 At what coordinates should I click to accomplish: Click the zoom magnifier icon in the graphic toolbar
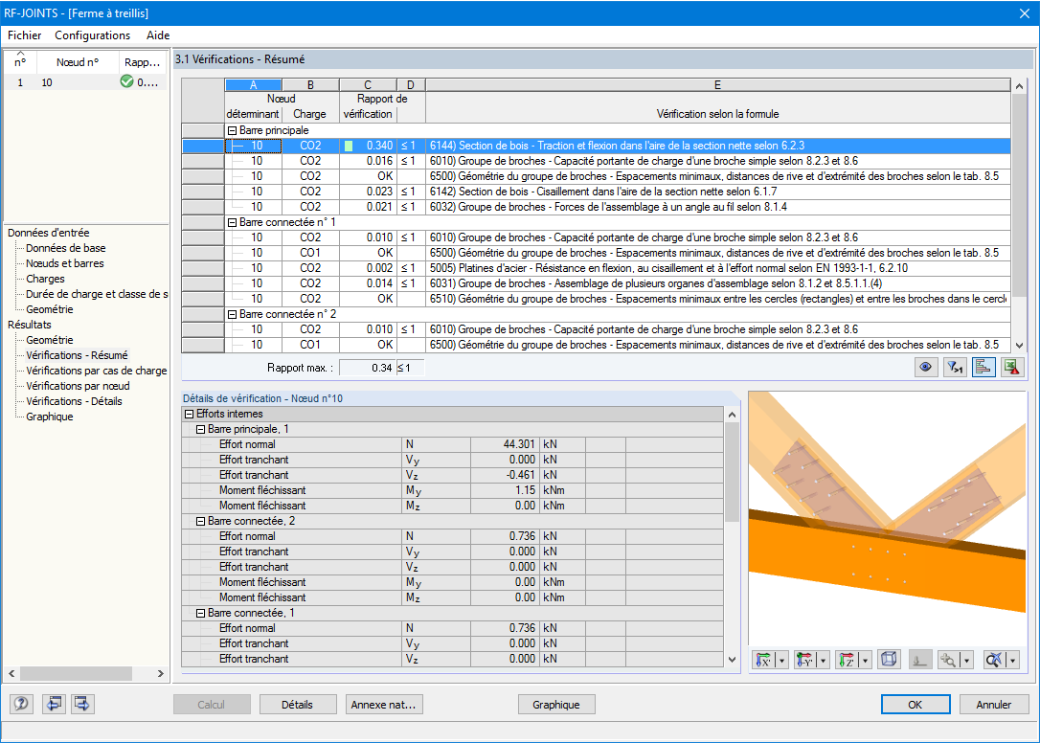[x=948, y=660]
